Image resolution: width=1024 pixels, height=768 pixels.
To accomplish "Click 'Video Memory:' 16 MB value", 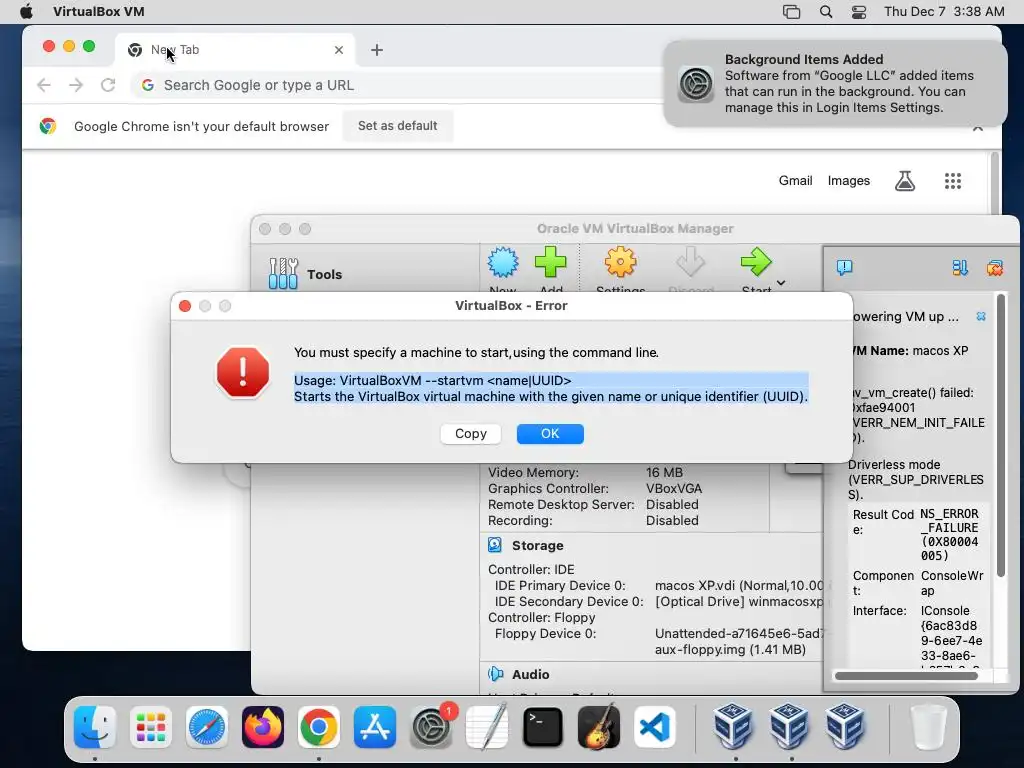I will pyautogui.click(x=664, y=472).
